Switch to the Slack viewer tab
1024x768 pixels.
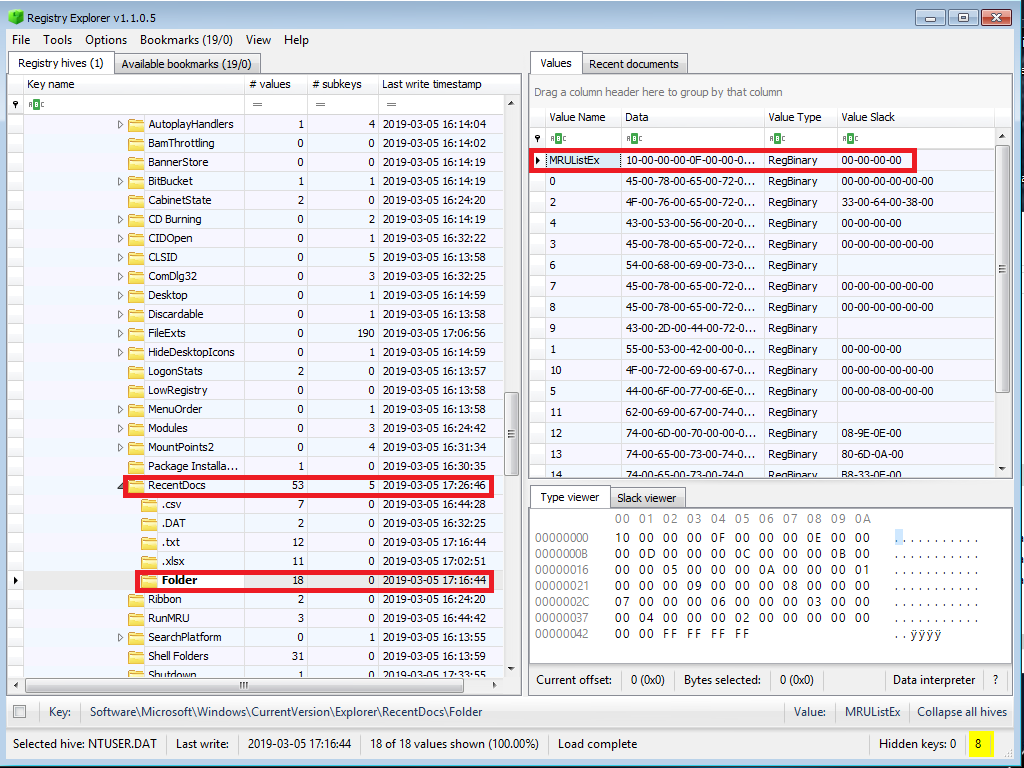(646, 498)
